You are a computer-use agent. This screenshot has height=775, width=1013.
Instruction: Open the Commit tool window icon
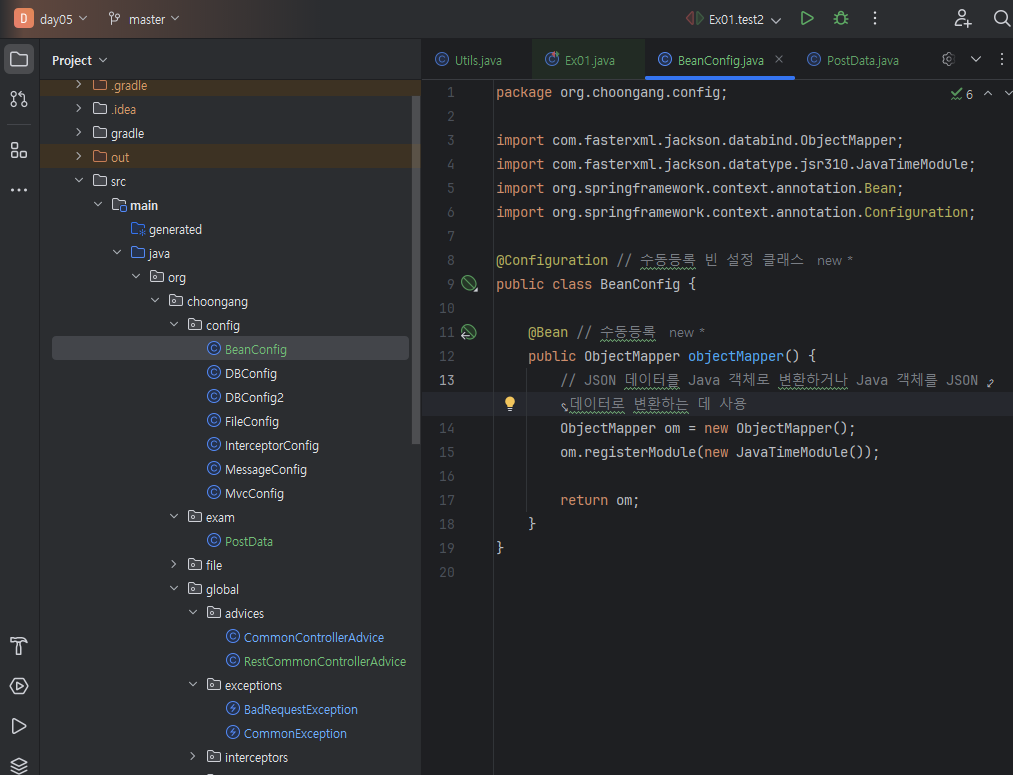19,99
